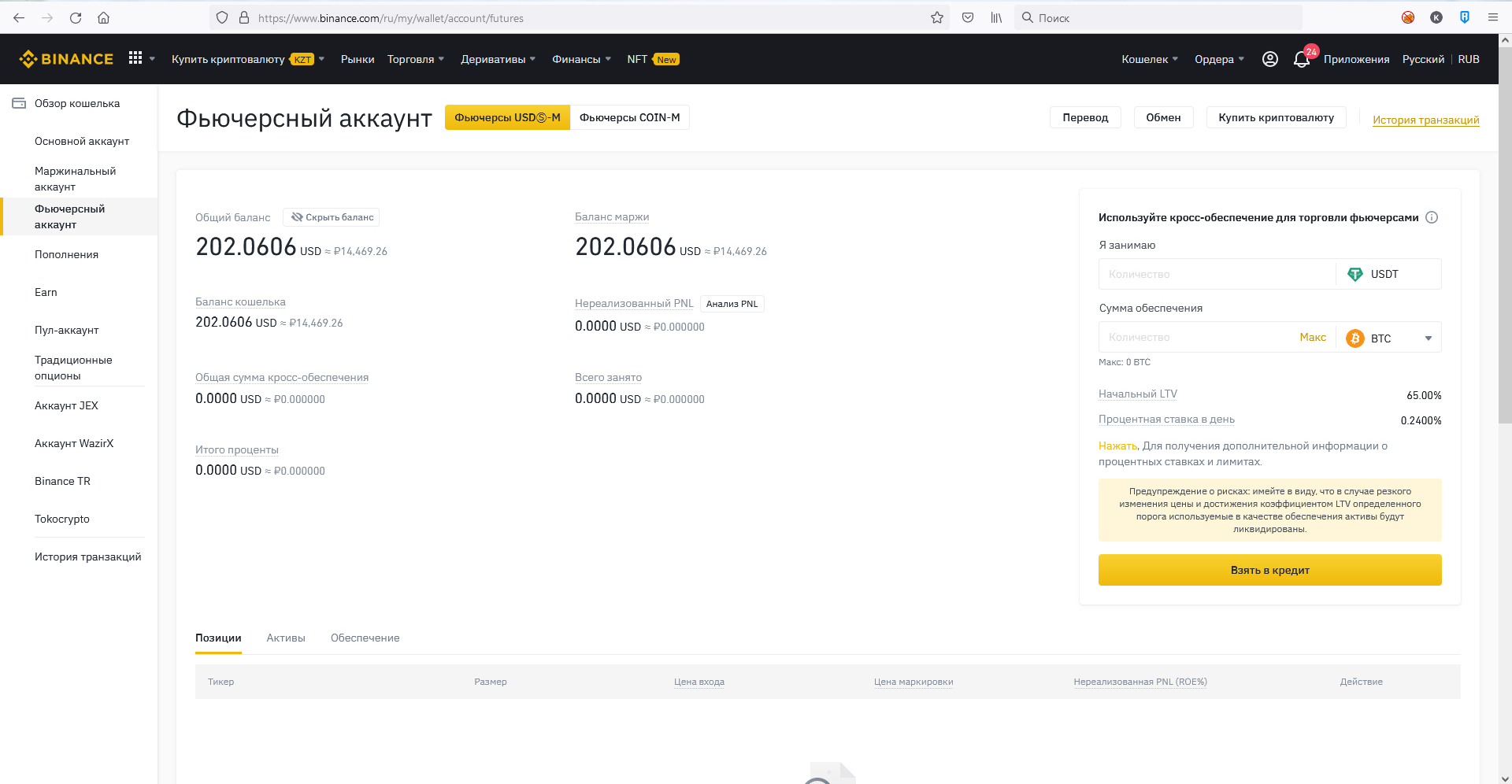Click the Pocket save icon in address bar
This screenshot has width=1512, height=784.
click(968, 17)
